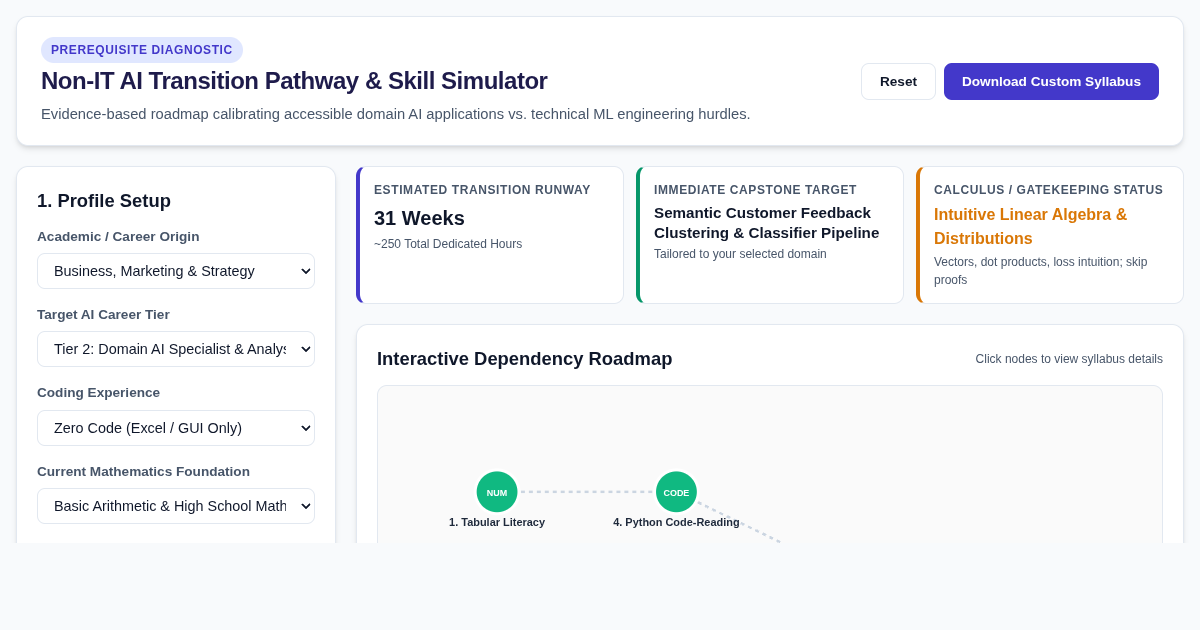This screenshot has width=1200, height=630.
Task: Click 'Intuitive Linear Algebra & Distributions' status text
Action: (x=1030, y=226)
